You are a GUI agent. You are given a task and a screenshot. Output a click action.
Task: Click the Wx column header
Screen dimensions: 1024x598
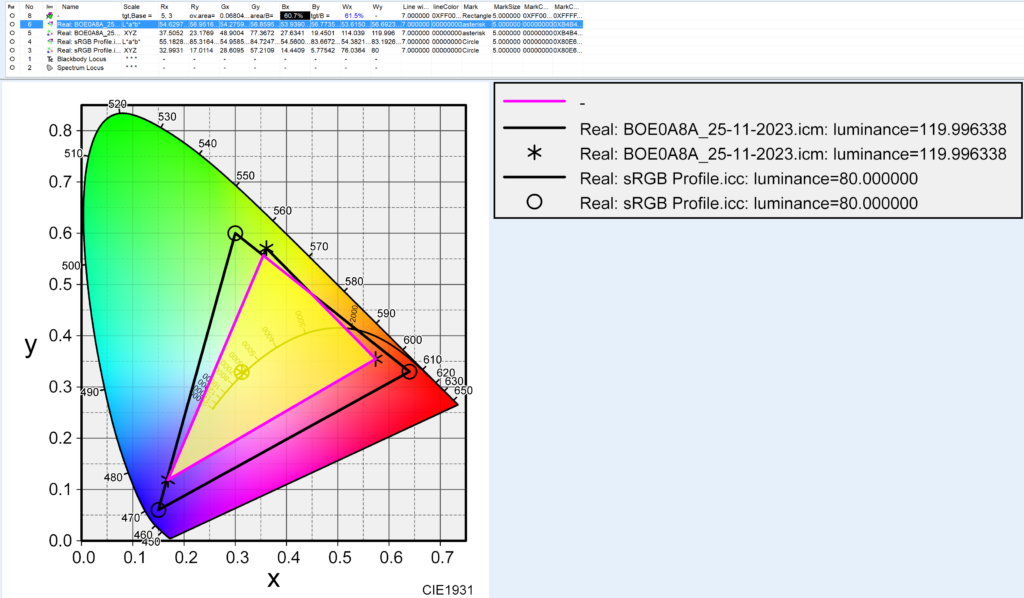(x=347, y=7)
